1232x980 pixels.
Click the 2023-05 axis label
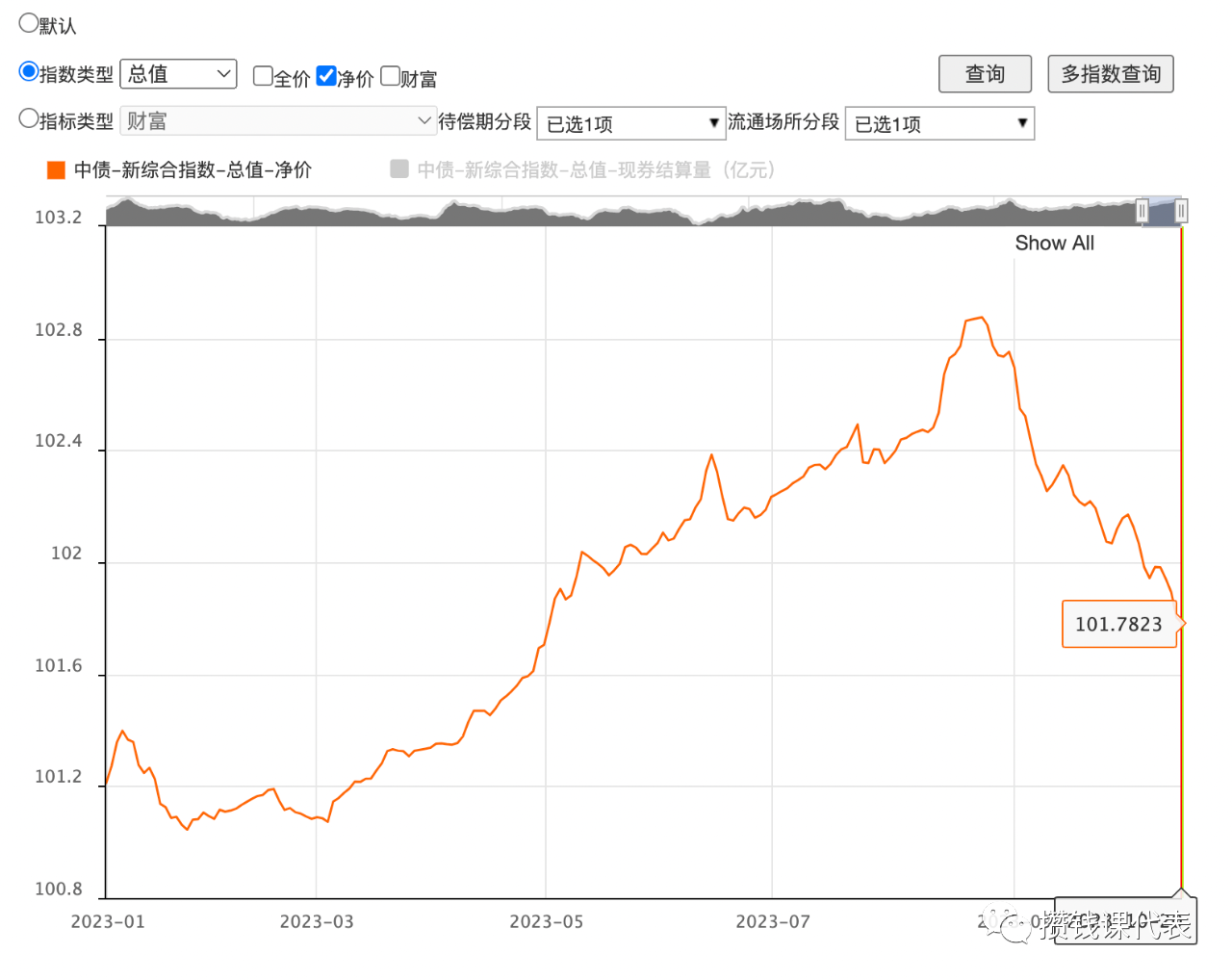point(547,922)
